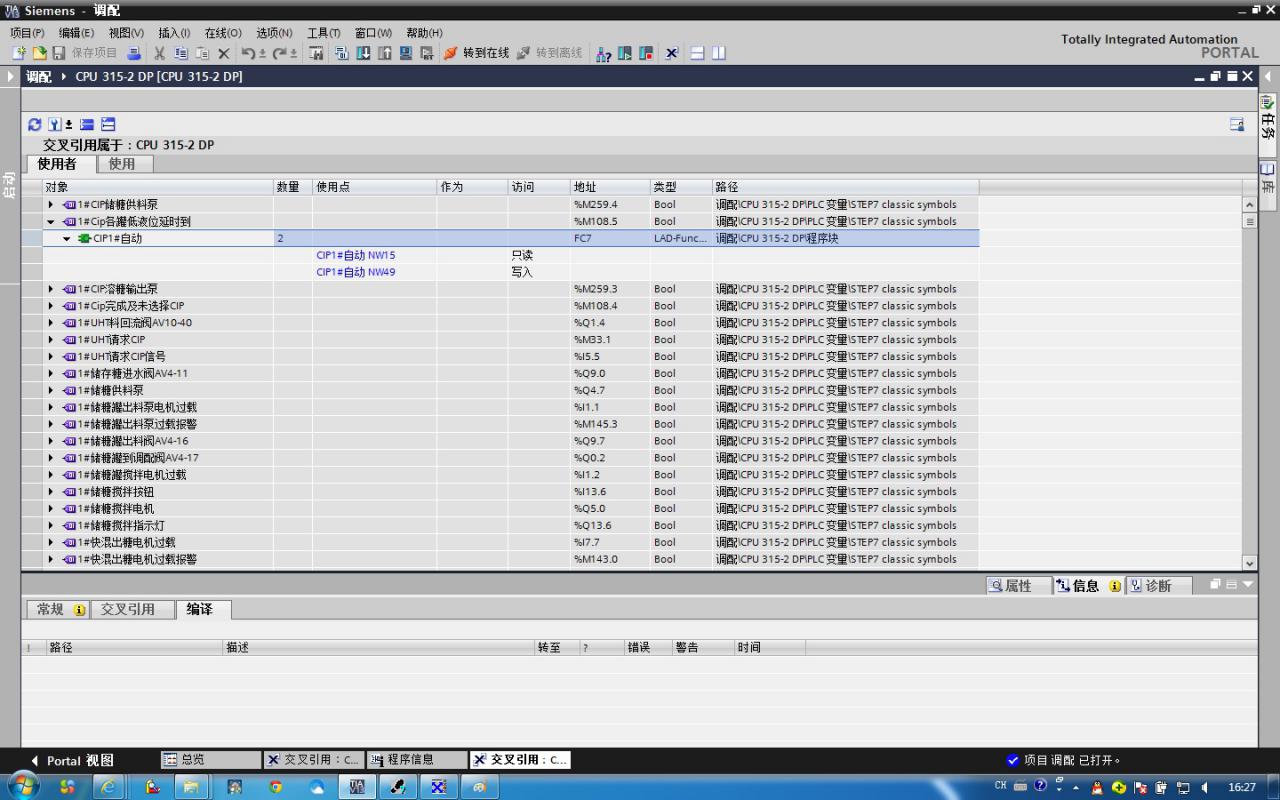Click the copy toolbar icon
1280x800 pixels.
181,53
